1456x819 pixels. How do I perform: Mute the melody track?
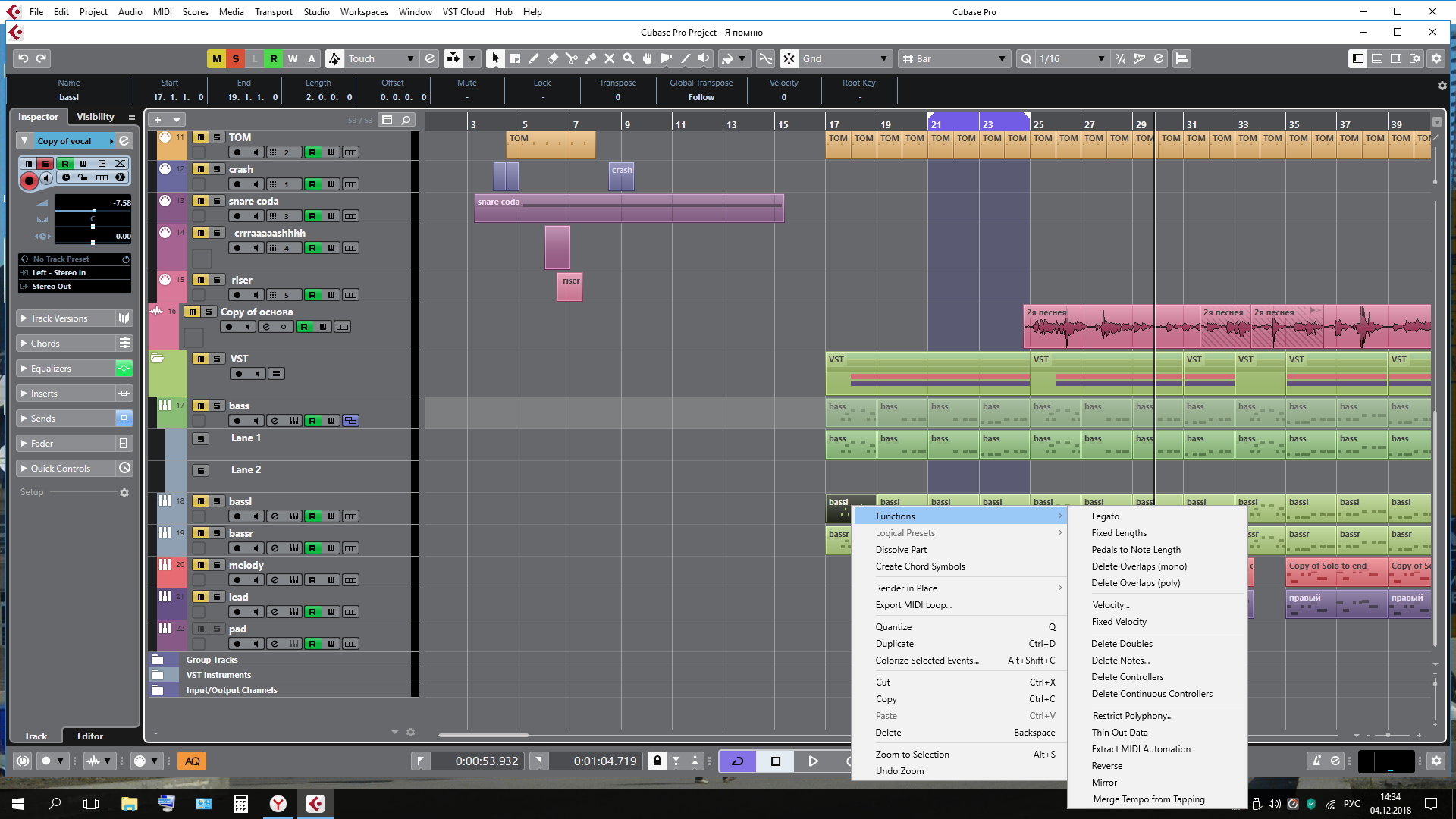pyautogui.click(x=200, y=565)
